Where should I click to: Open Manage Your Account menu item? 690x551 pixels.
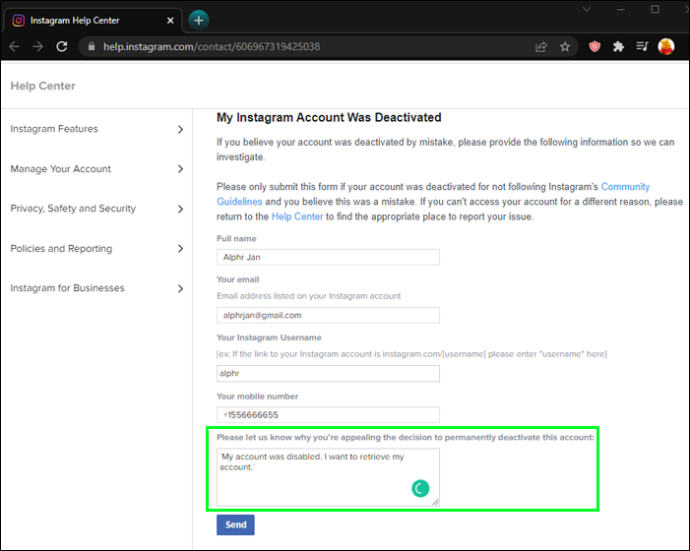tap(61, 169)
